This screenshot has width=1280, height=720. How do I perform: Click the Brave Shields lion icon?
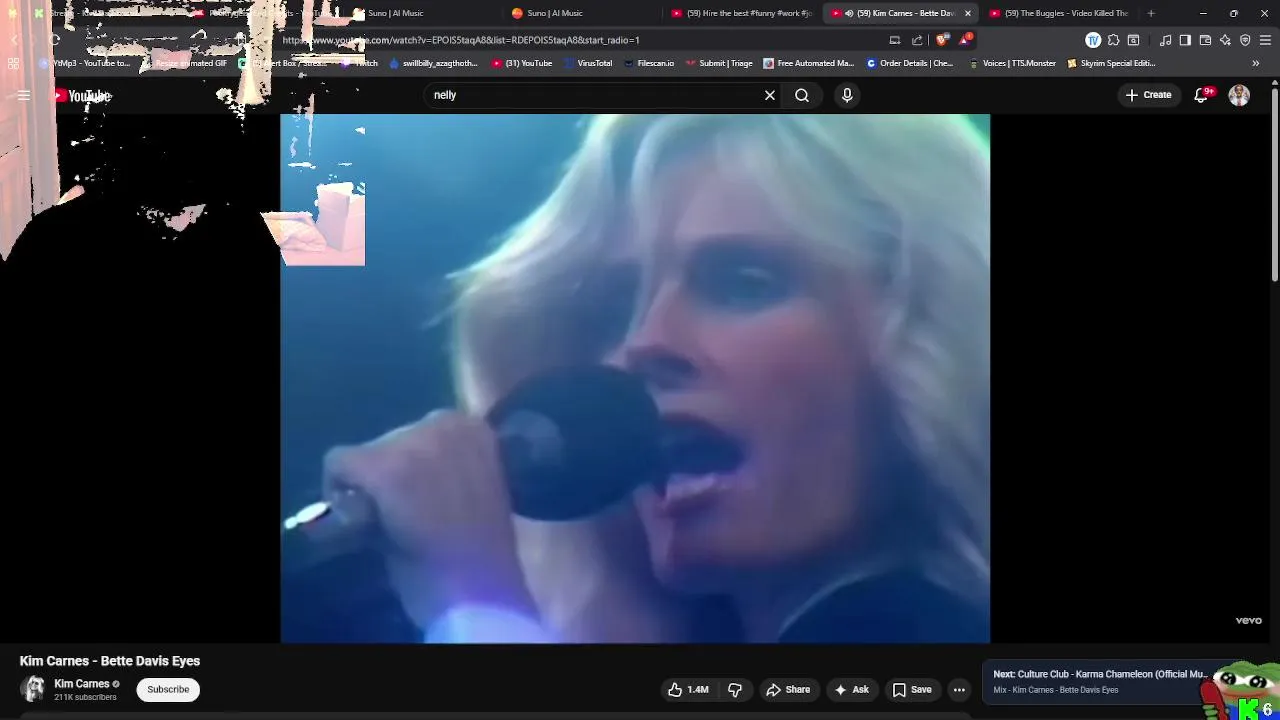coord(942,40)
